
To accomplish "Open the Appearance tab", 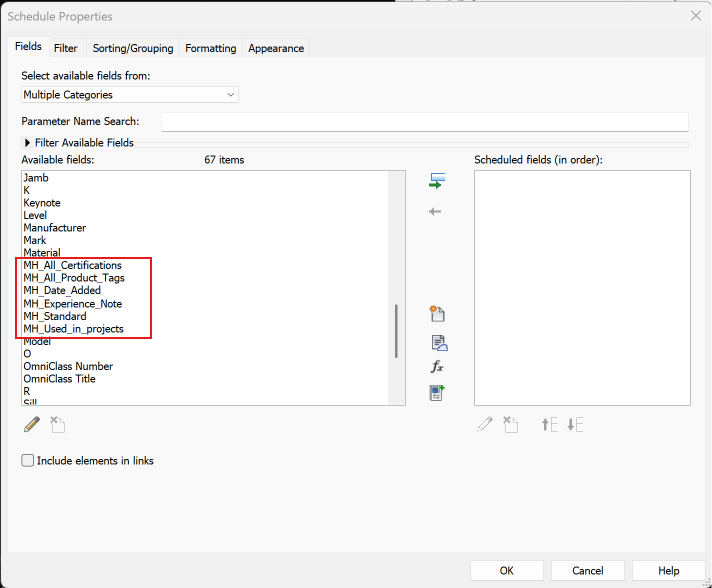I will tap(276, 48).
